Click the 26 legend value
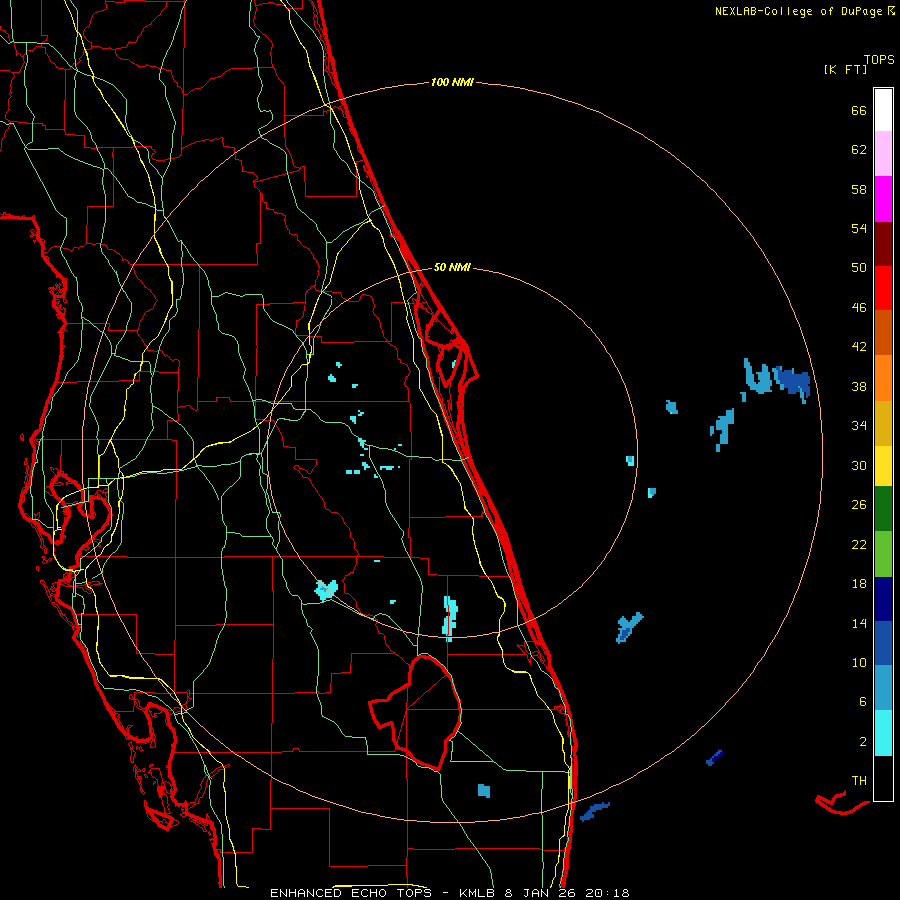Screen dimensions: 900x900 859,505
